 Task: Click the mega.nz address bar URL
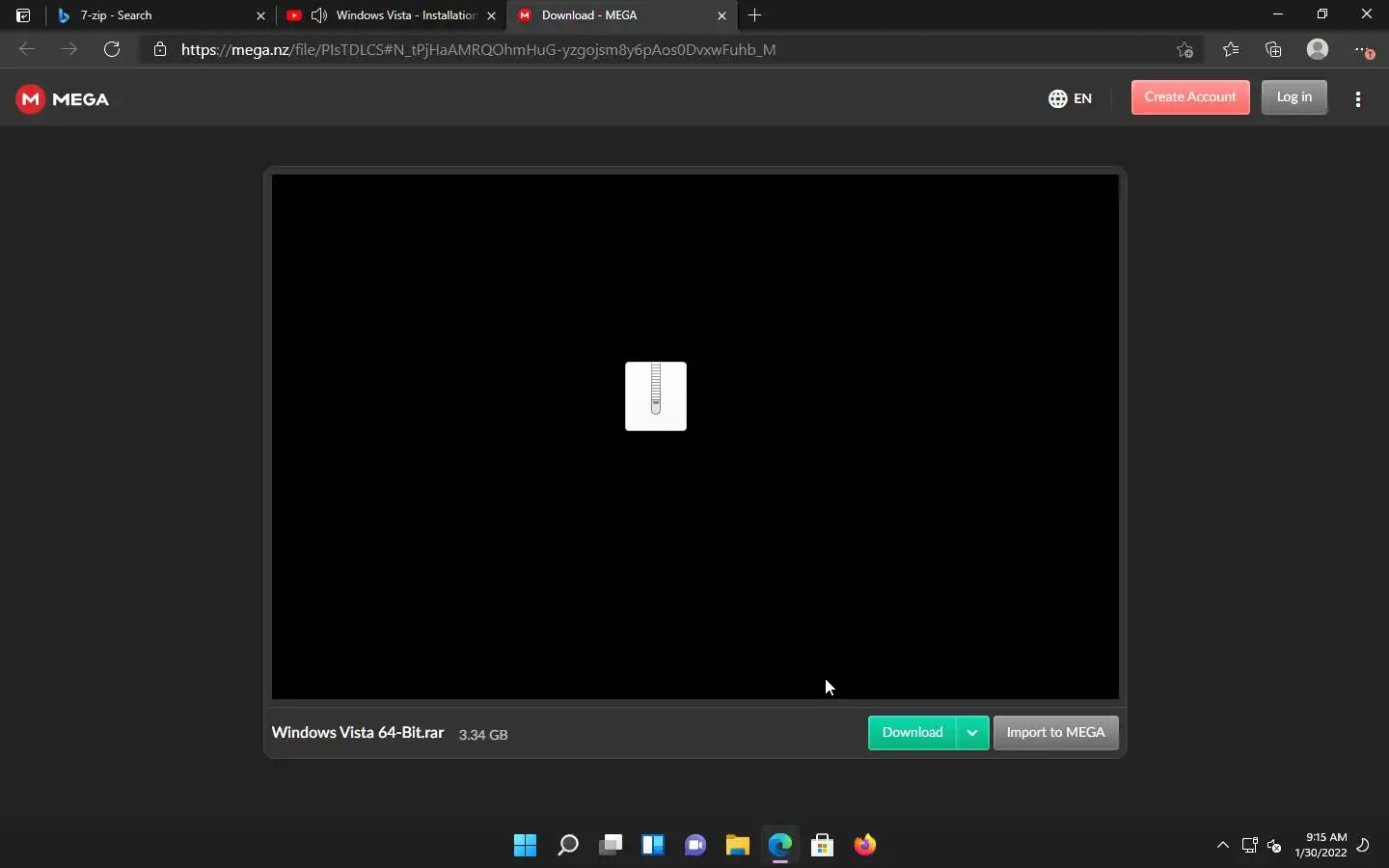478,49
